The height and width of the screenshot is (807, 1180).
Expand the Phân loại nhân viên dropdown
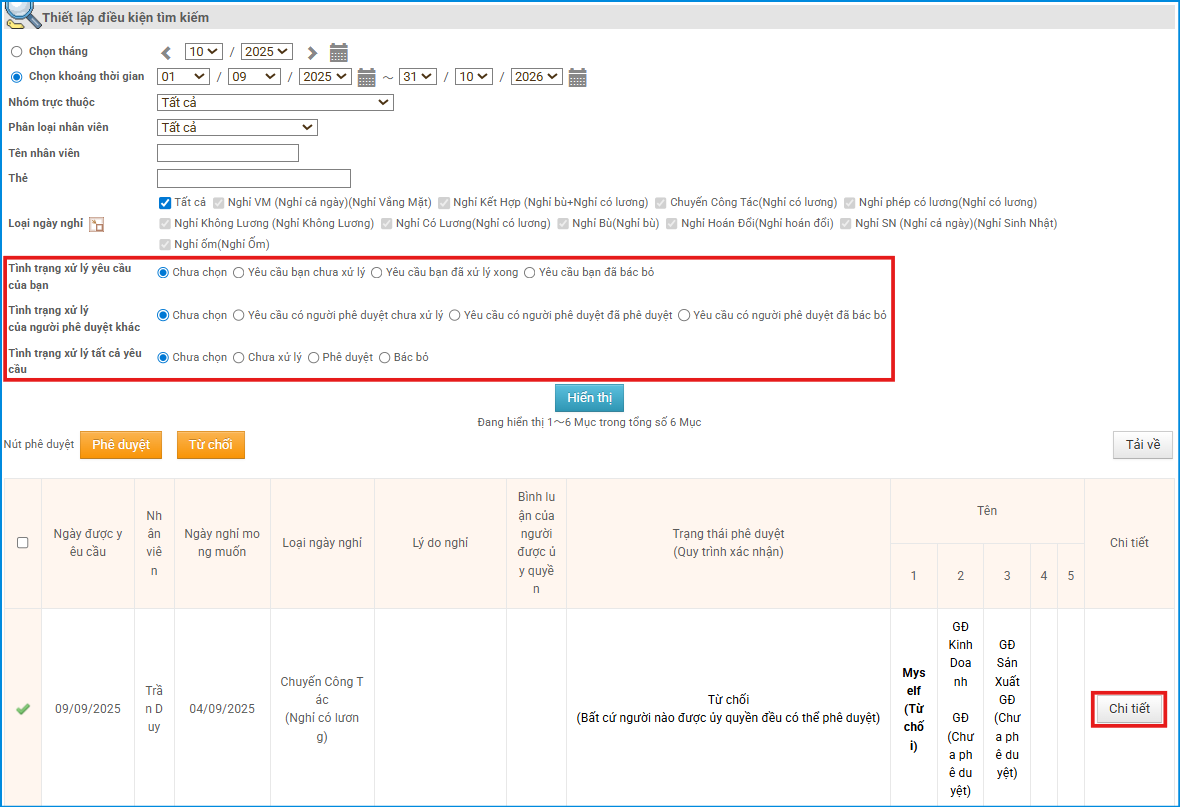(x=237, y=127)
